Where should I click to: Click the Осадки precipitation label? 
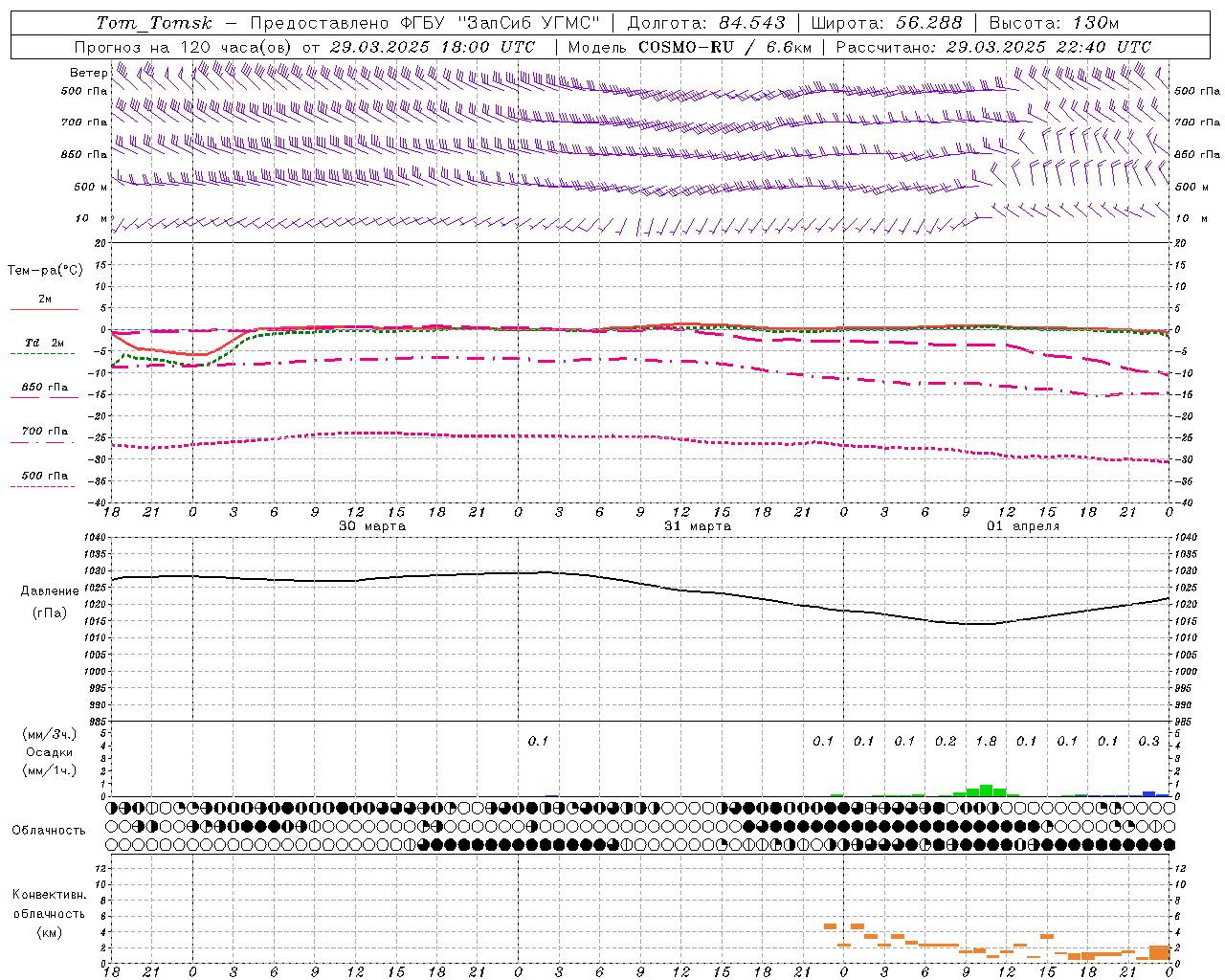click(50, 752)
